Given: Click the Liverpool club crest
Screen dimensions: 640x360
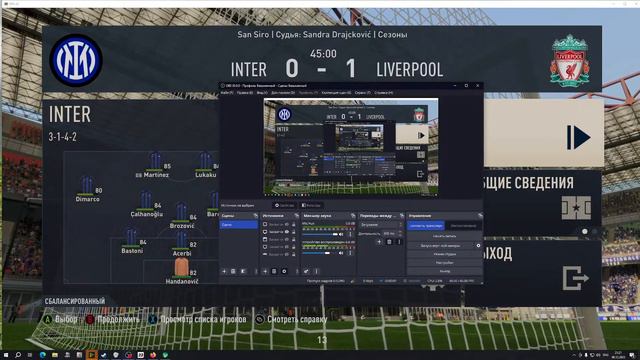Looking at the screenshot, I should [x=570, y=60].
